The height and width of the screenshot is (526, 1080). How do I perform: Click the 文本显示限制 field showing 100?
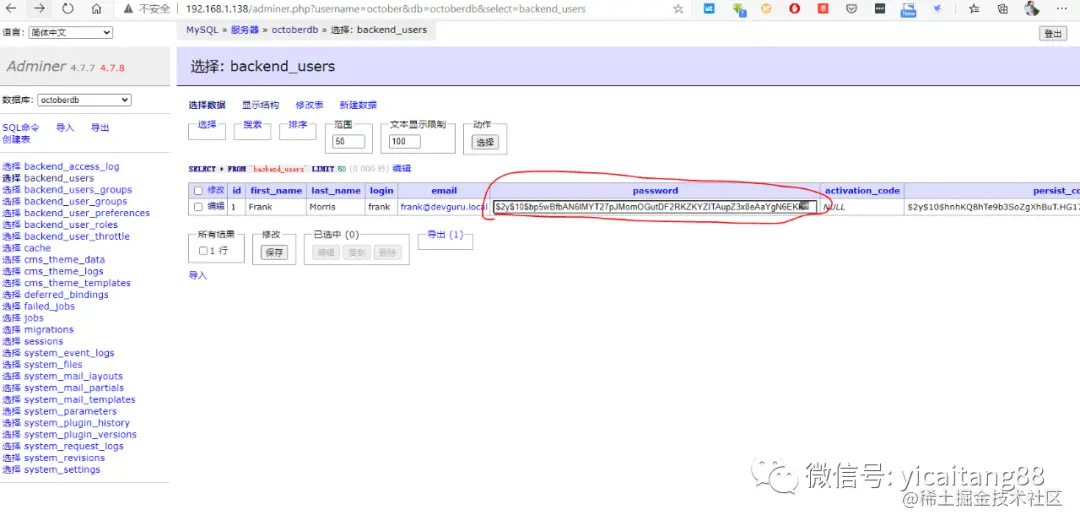[x=404, y=142]
